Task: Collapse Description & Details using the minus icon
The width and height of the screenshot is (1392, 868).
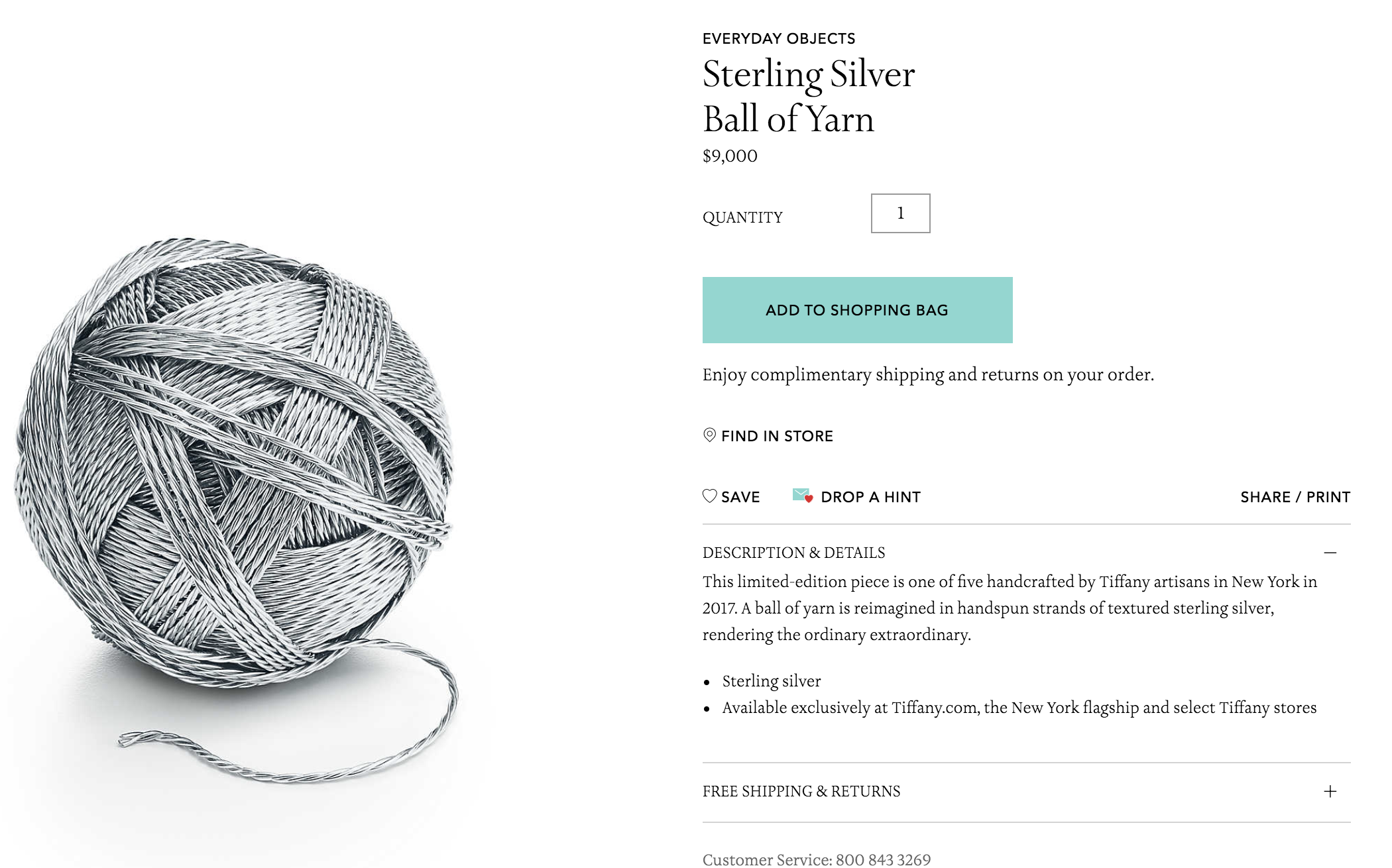Action: (1330, 553)
